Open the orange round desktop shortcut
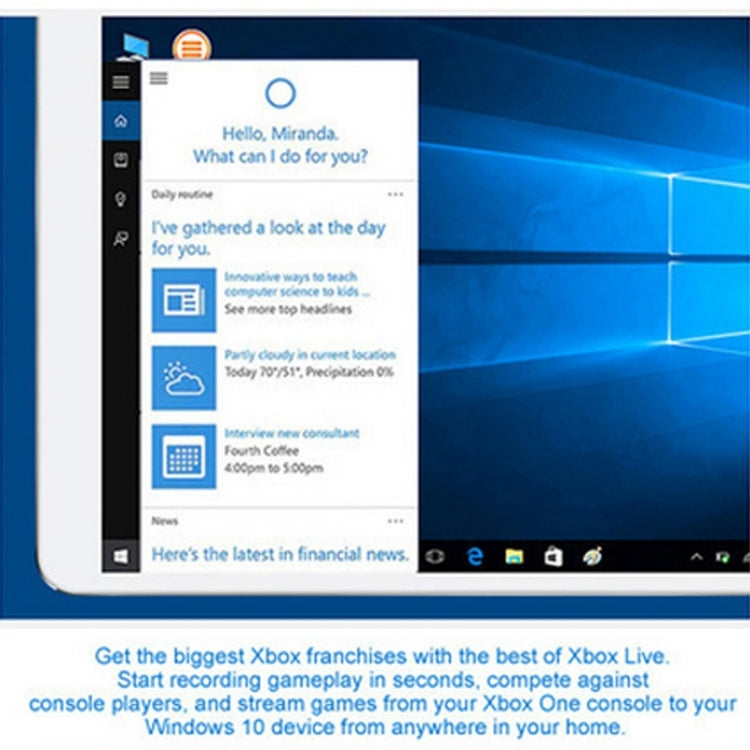 click(x=192, y=46)
